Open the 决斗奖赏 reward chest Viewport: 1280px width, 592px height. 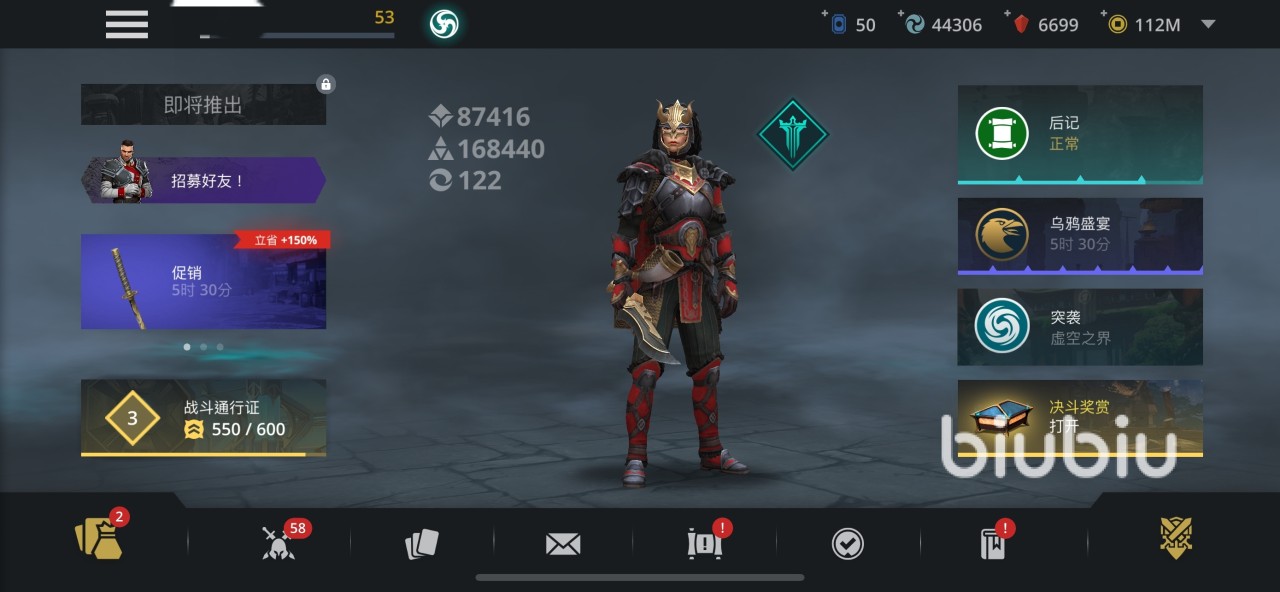tap(1080, 418)
